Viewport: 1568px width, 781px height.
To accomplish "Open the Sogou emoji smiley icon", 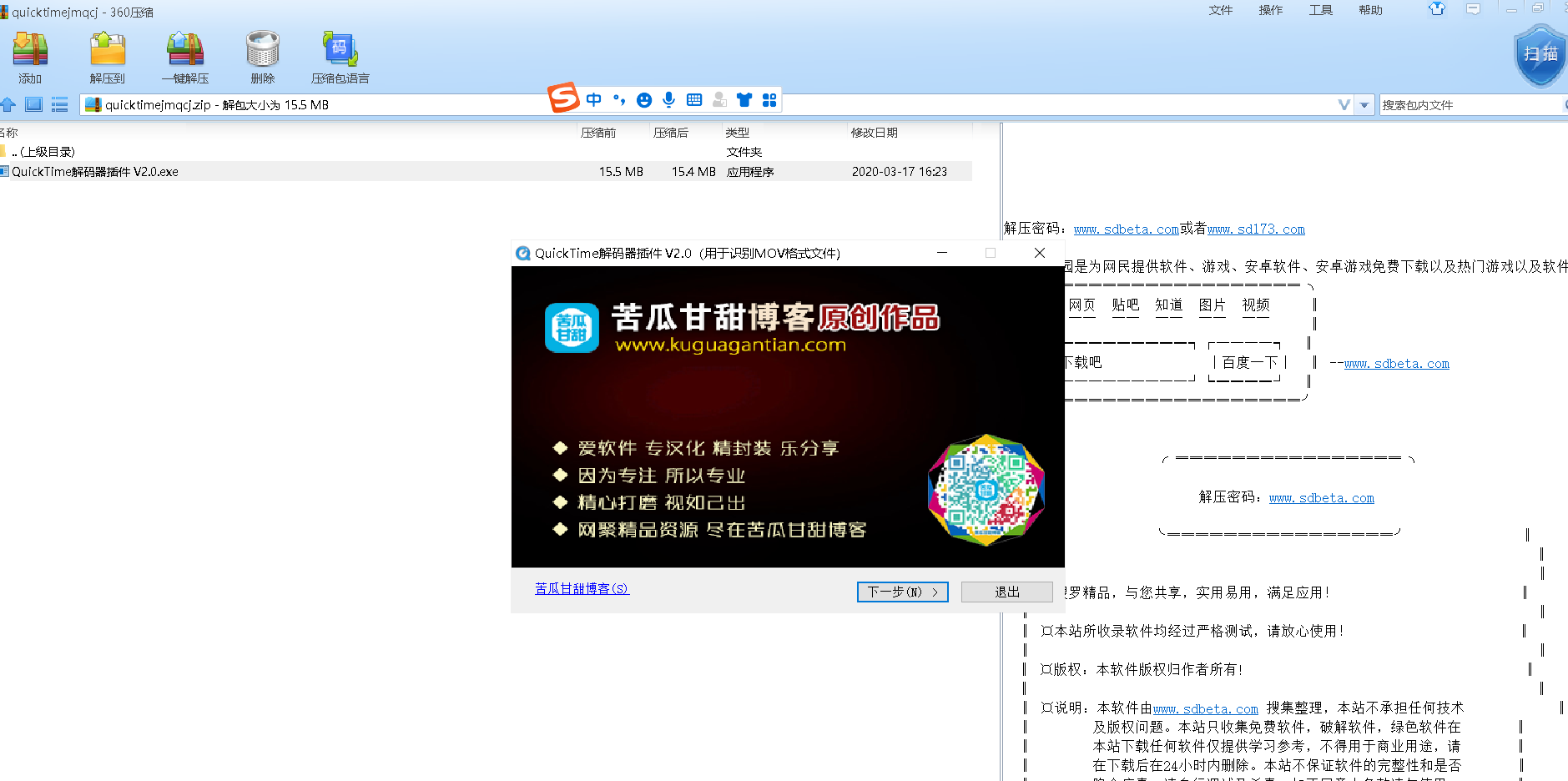I will 643,100.
